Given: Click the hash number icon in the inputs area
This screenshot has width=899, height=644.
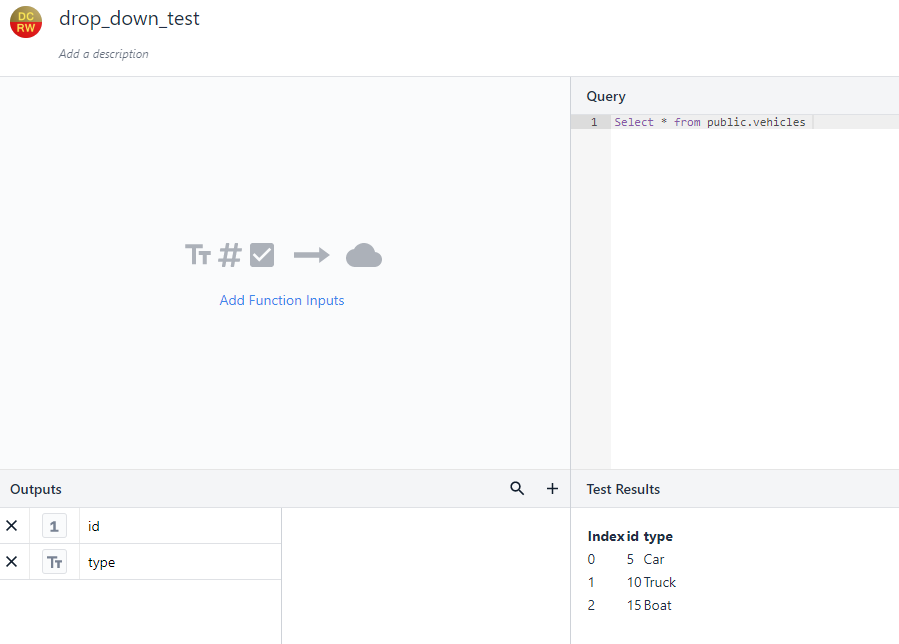Looking at the screenshot, I should (230, 256).
